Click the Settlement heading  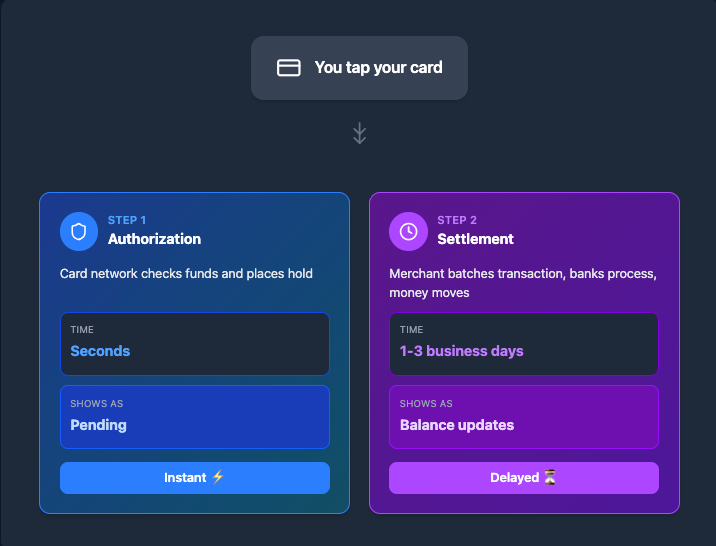point(475,239)
